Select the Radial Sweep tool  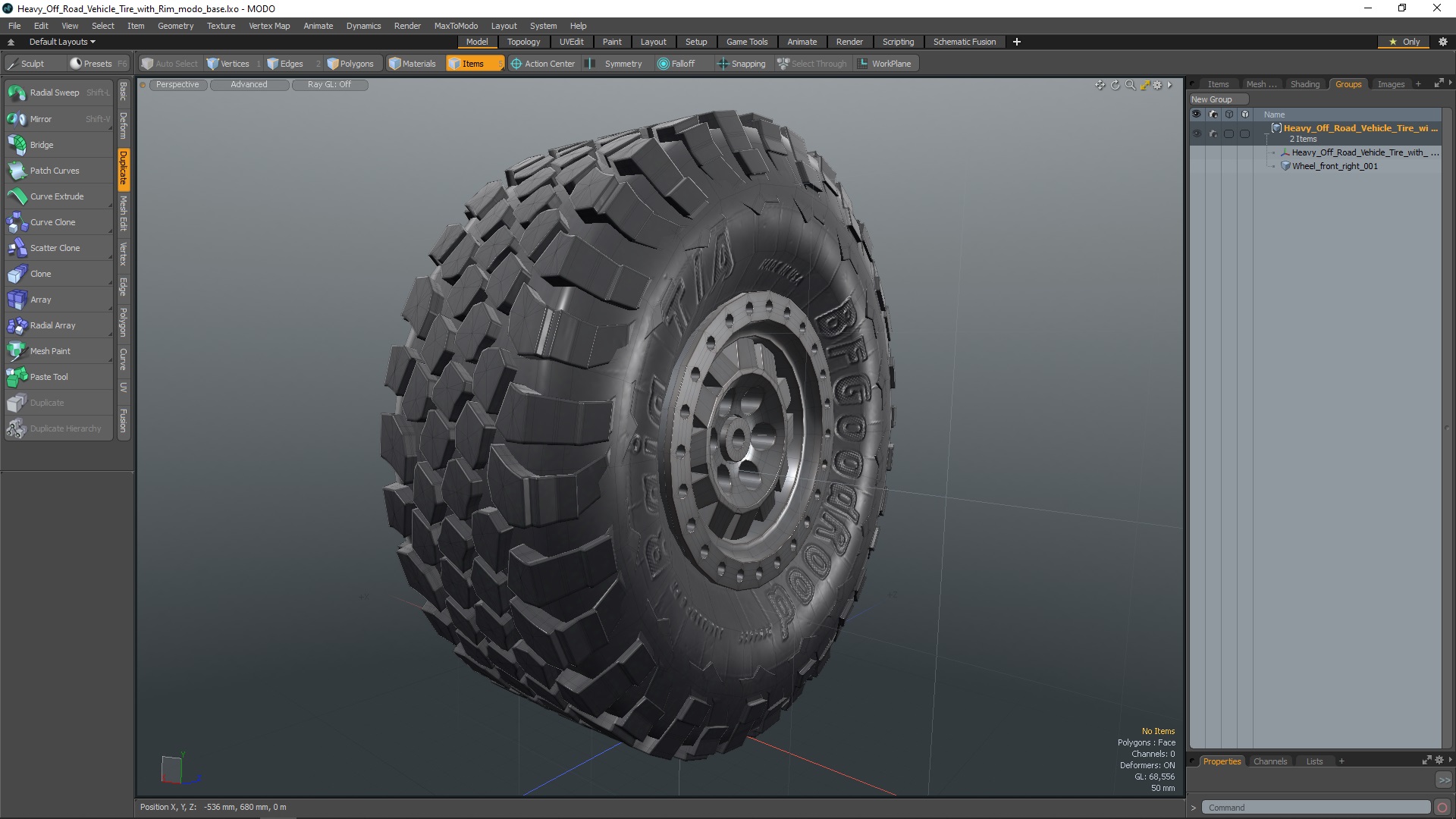tap(54, 93)
